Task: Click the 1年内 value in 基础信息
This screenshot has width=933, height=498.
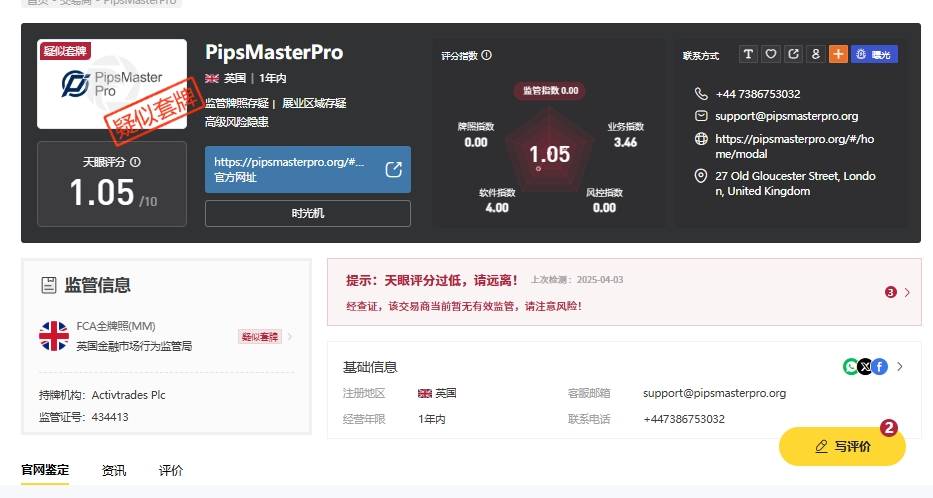Action: click(431, 419)
